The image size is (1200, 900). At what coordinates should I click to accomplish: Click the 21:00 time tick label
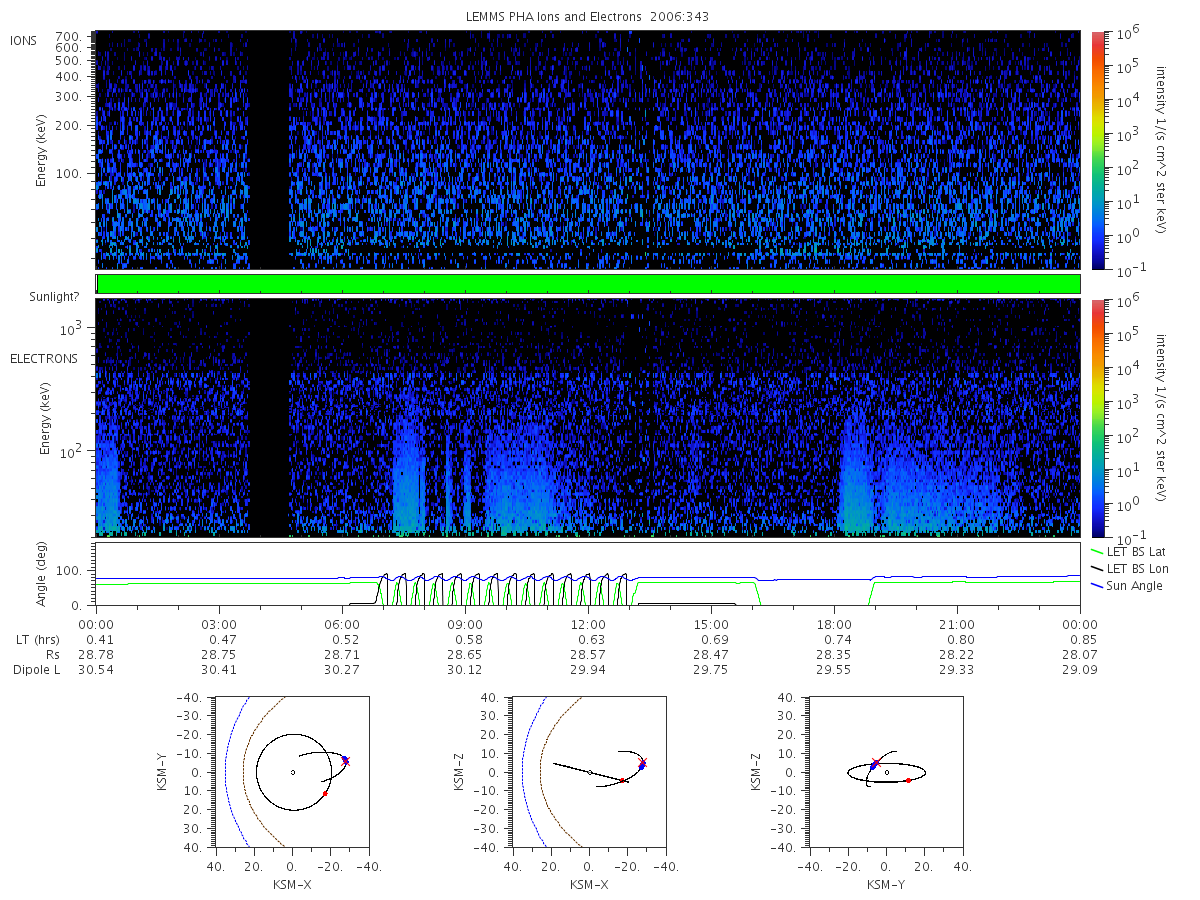point(957,623)
